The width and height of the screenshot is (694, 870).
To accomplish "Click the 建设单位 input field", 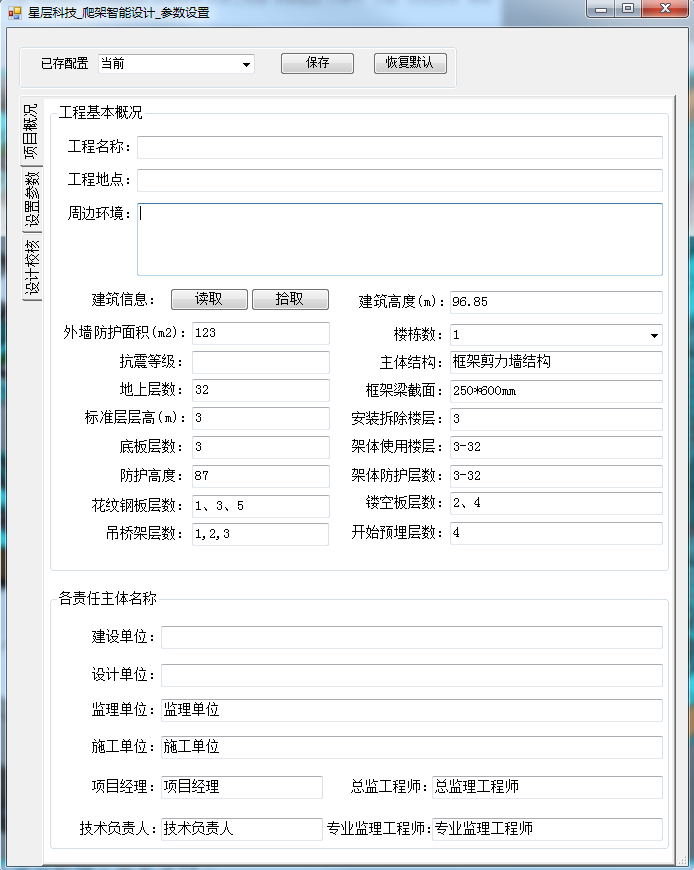I will [411, 638].
